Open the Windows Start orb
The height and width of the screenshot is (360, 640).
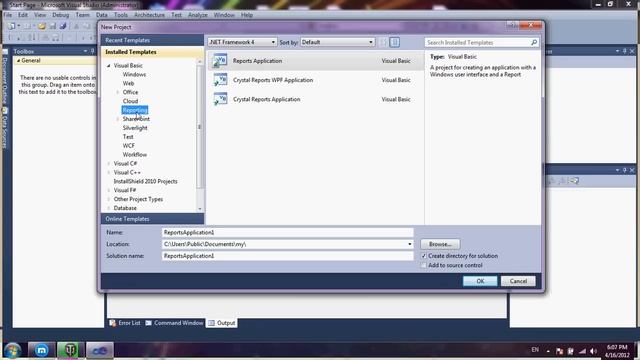pyautogui.click(x=12, y=350)
